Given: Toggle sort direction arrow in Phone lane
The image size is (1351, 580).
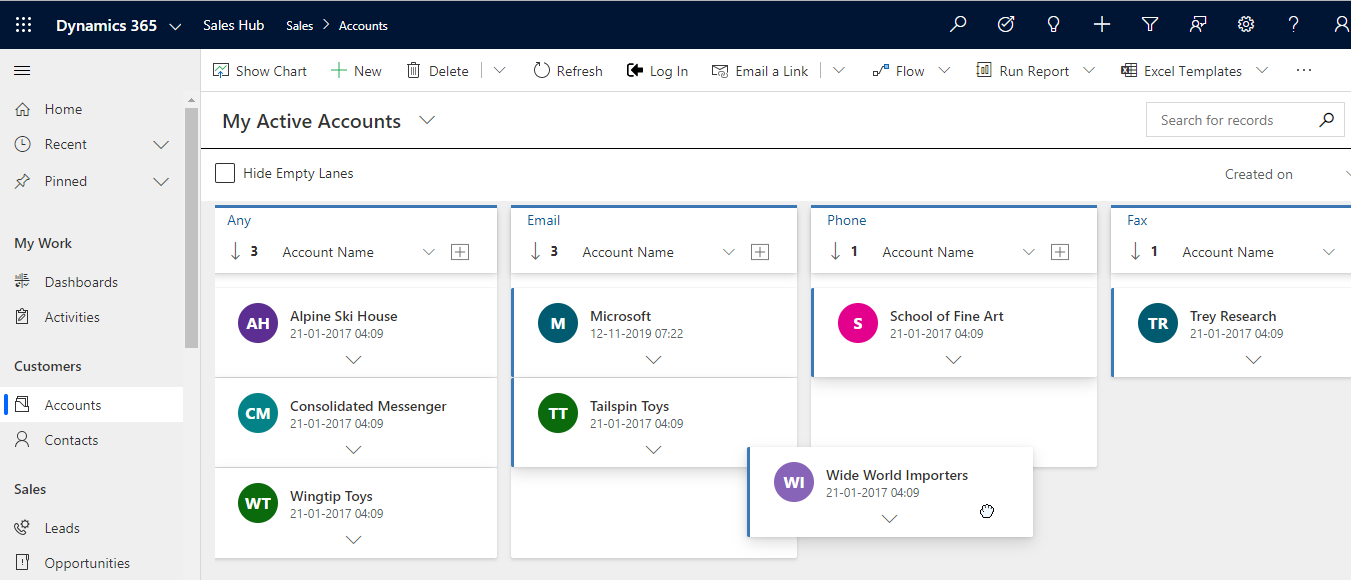Looking at the screenshot, I should 836,252.
